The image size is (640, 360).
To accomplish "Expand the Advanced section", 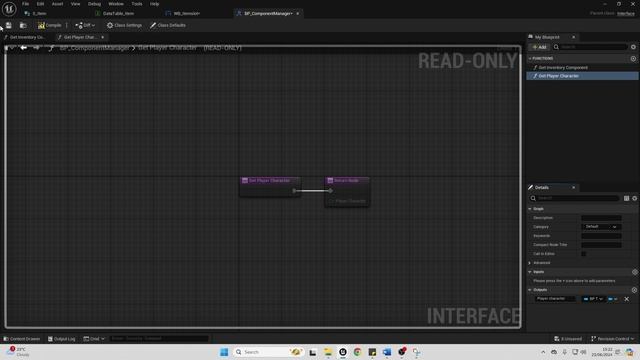I will (x=530, y=263).
